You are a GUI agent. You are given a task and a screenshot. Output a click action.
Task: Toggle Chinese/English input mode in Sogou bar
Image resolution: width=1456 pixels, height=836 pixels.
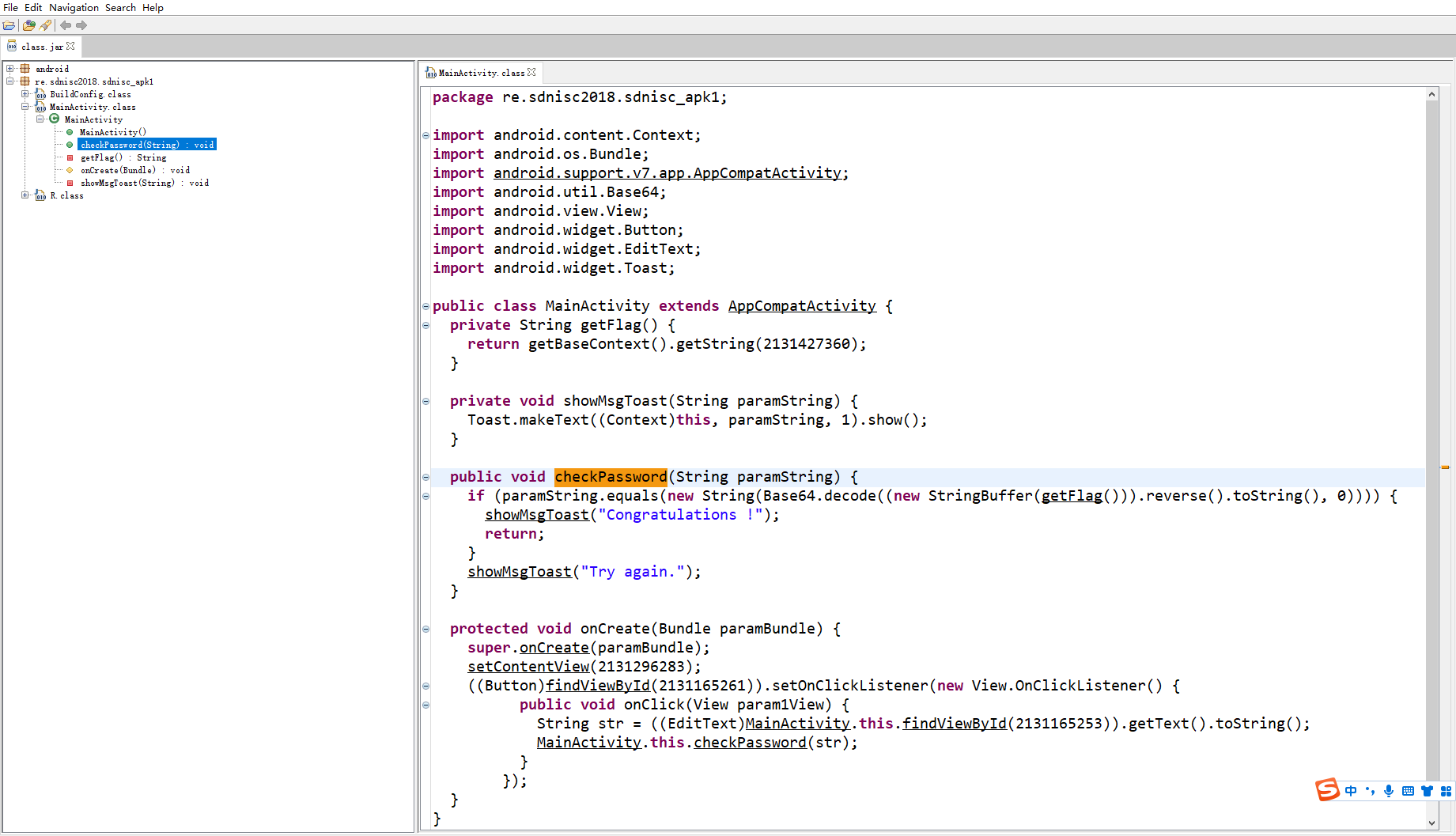1351,791
